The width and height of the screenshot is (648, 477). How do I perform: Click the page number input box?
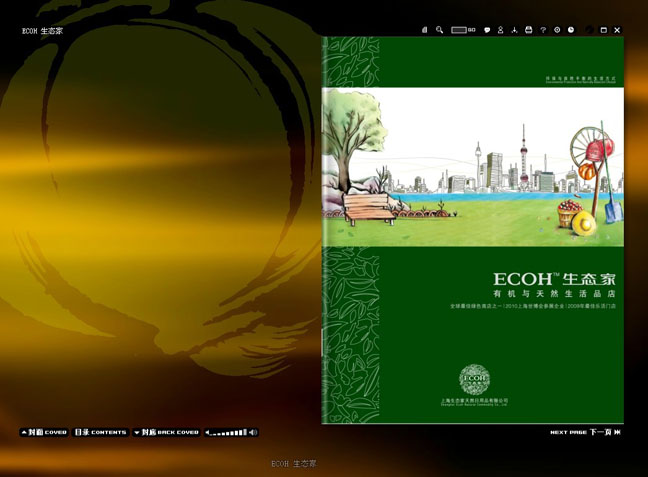coord(459,30)
